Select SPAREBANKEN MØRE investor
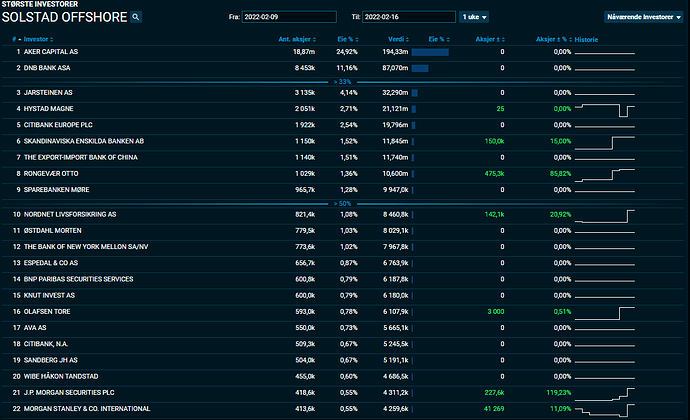The width and height of the screenshot is (690, 420). coord(56,190)
